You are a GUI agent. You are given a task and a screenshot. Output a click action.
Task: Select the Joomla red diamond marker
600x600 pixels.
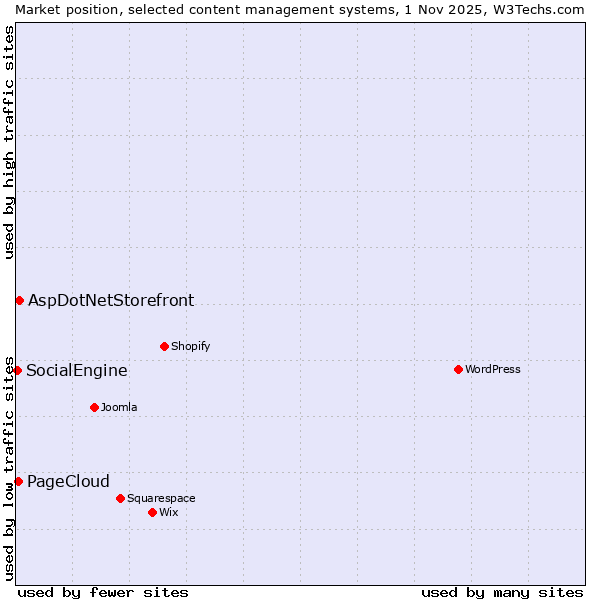tap(94, 407)
